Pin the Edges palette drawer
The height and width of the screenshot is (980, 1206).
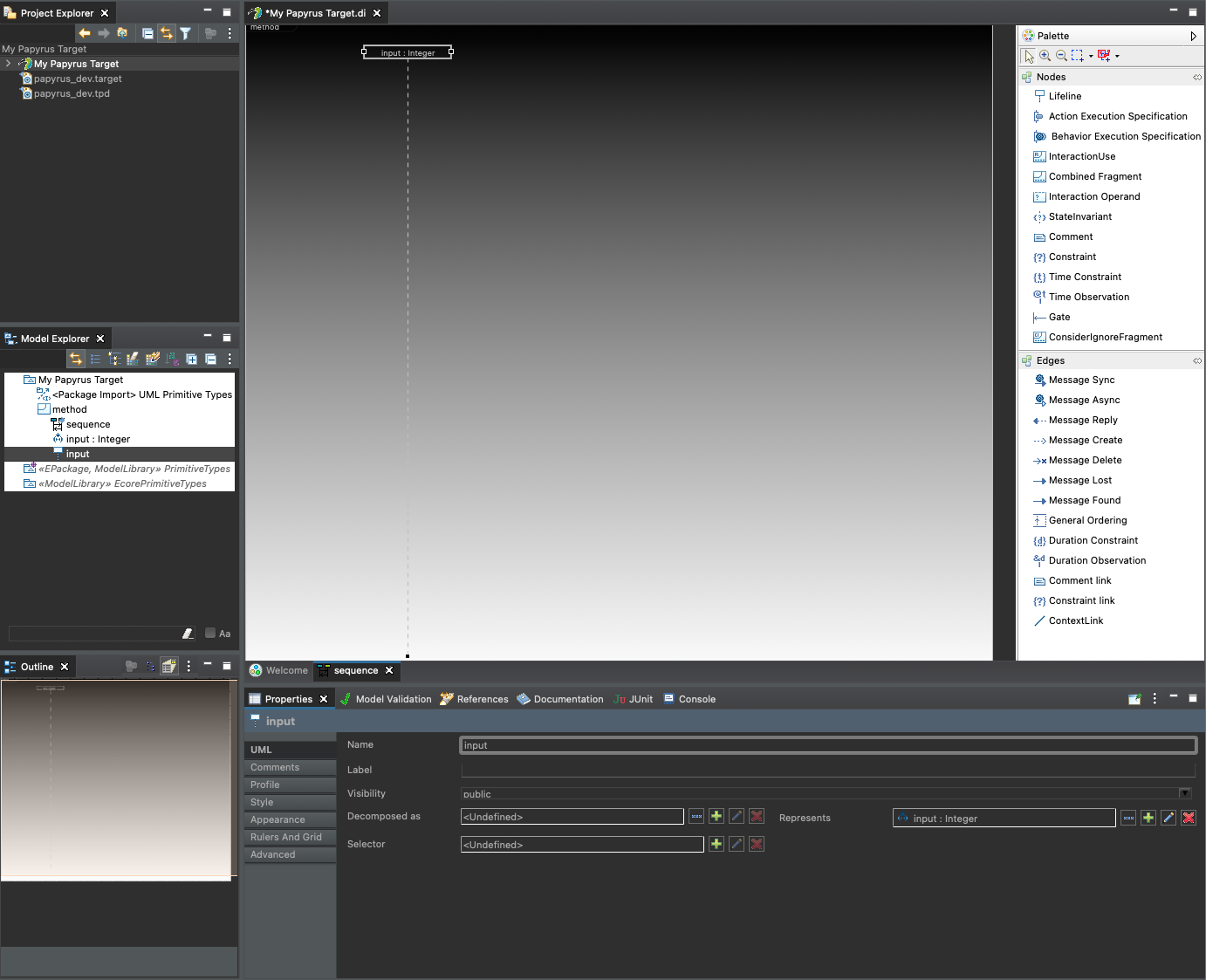pyautogui.click(x=1196, y=360)
